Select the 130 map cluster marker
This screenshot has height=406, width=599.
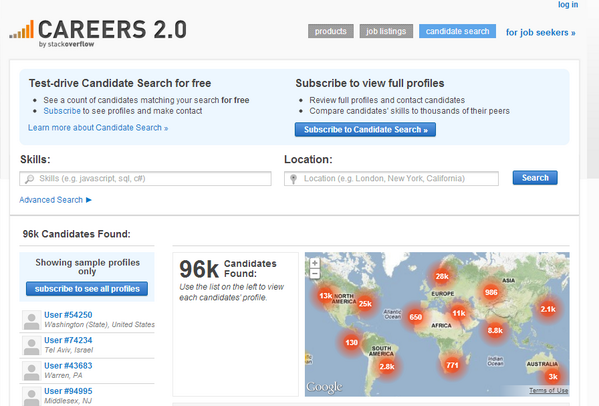pyautogui.click(x=351, y=342)
